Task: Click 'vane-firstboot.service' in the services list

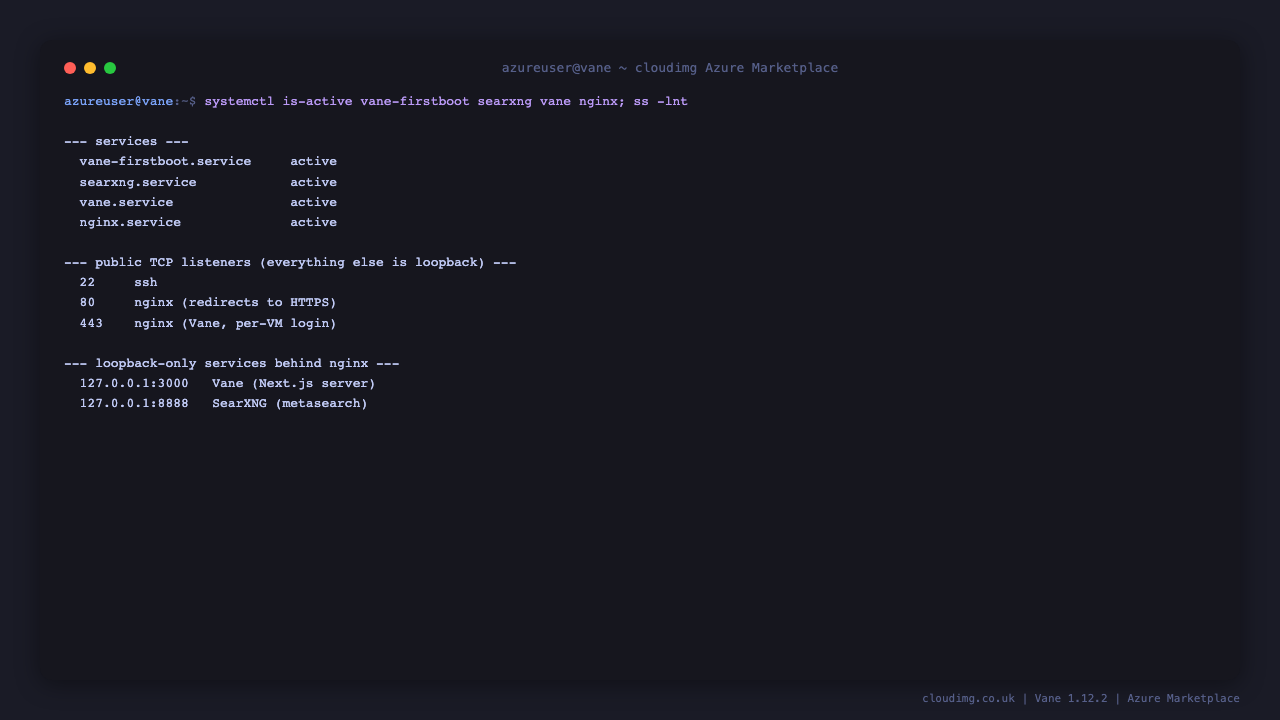Action: click(x=166, y=162)
